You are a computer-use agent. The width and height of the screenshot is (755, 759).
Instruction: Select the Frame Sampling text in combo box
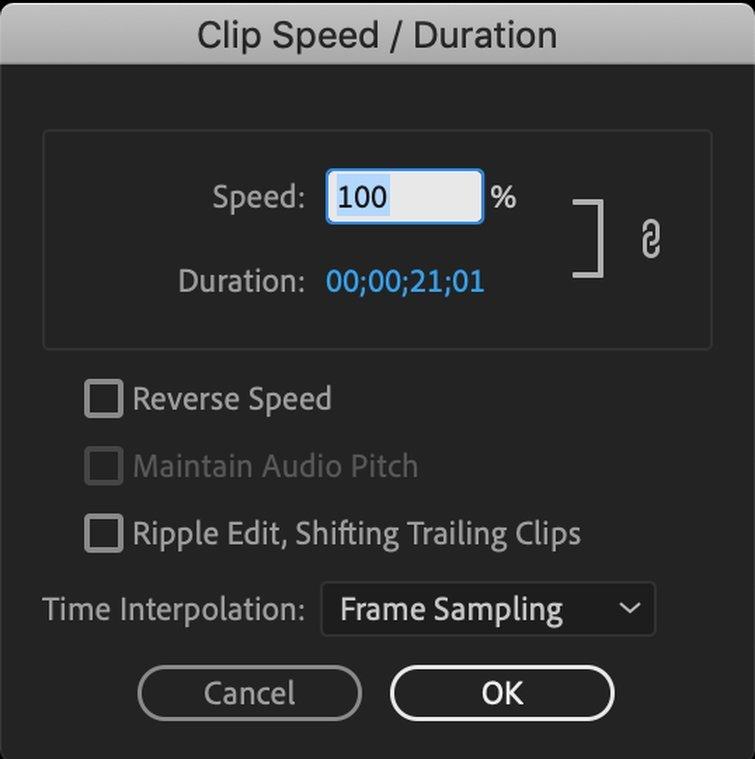tap(451, 609)
